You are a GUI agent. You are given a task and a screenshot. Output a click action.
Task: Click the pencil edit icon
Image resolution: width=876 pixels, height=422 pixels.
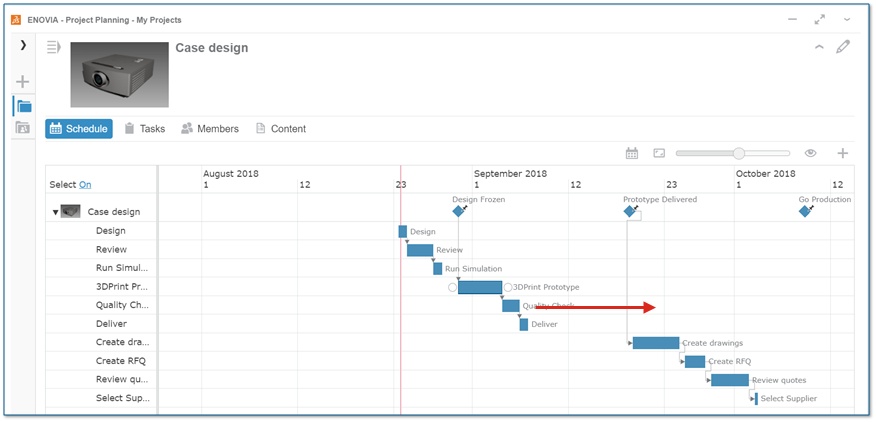point(842,47)
